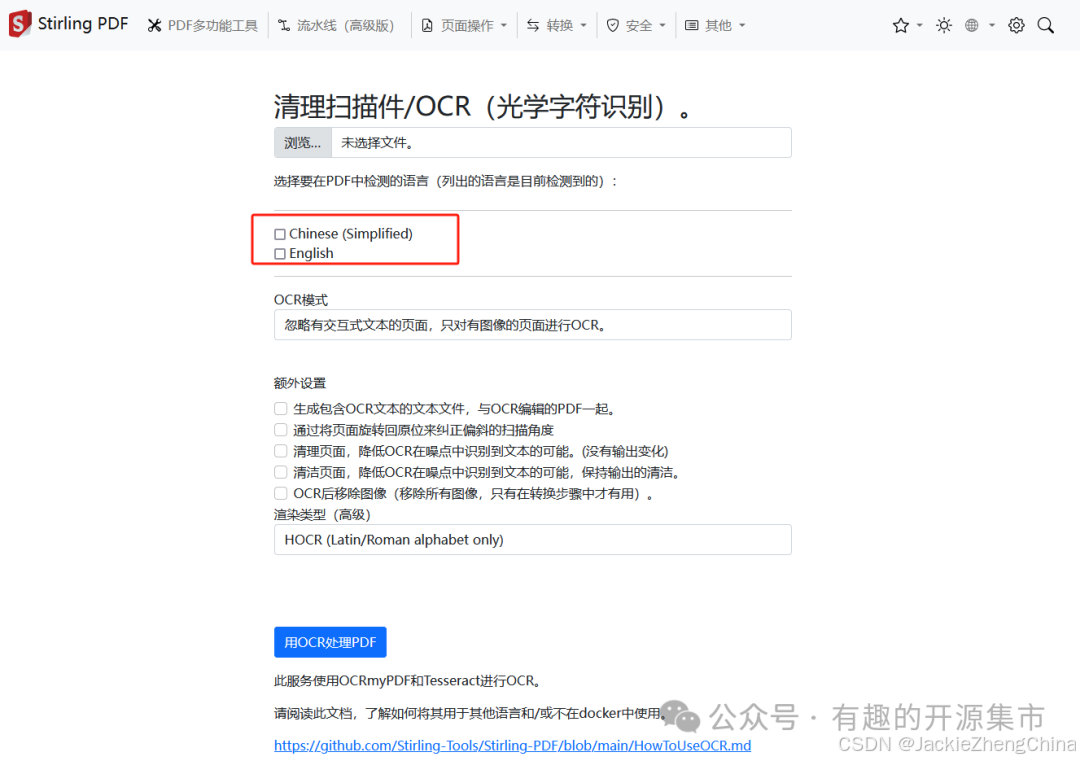Enable the English language checkbox
The width and height of the screenshot is (1080, 761).
[280, 253]
